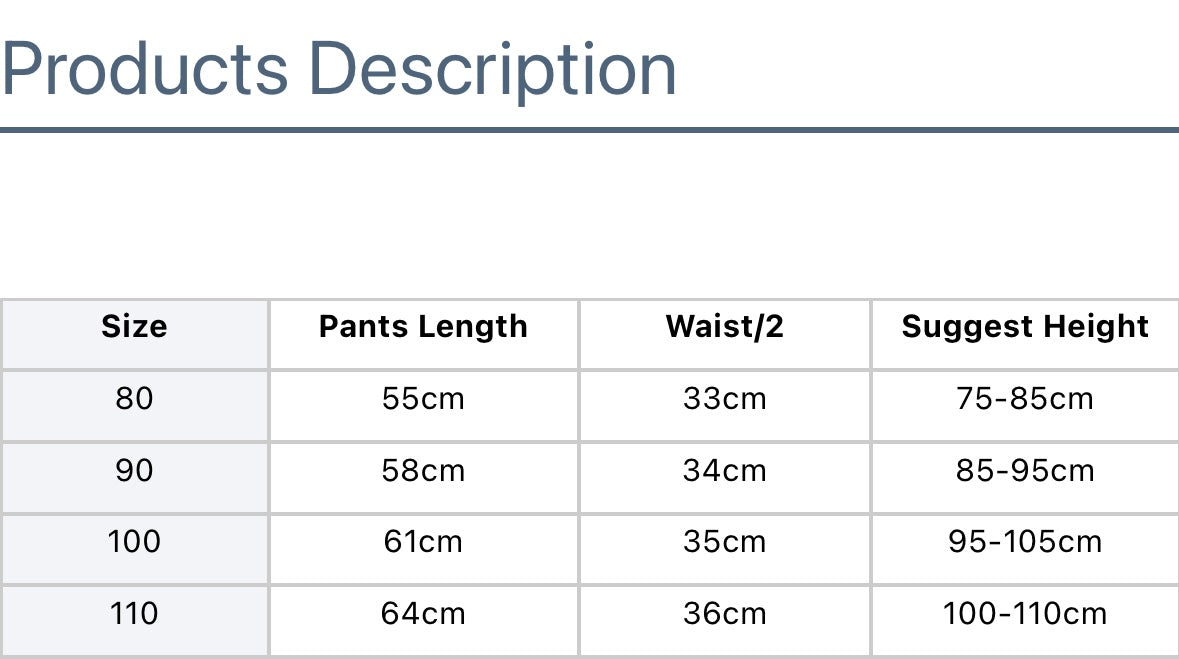Select the size 100 cell

(134, 542)
